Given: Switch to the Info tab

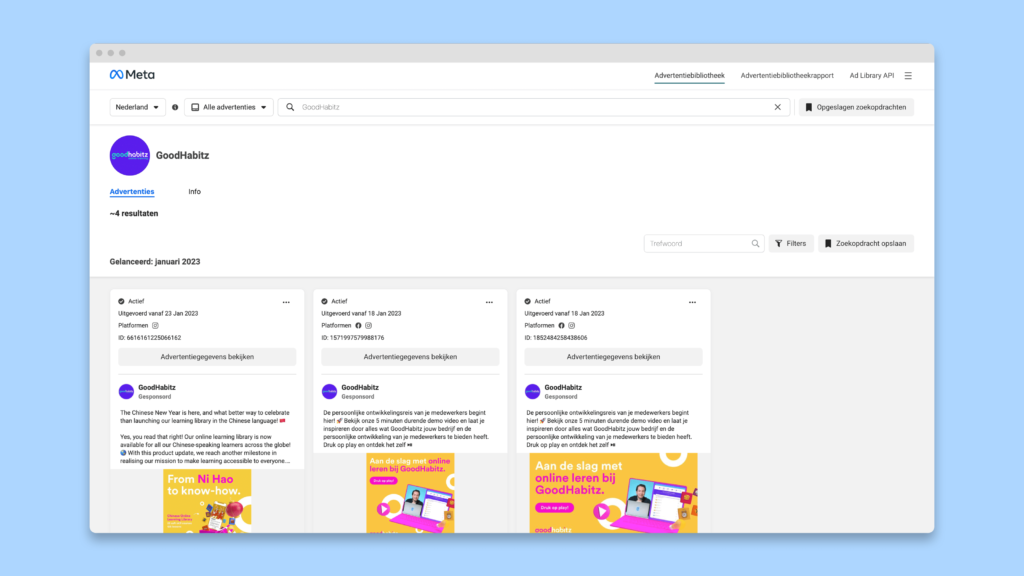Looking at the screenshot, I should 195,191.
